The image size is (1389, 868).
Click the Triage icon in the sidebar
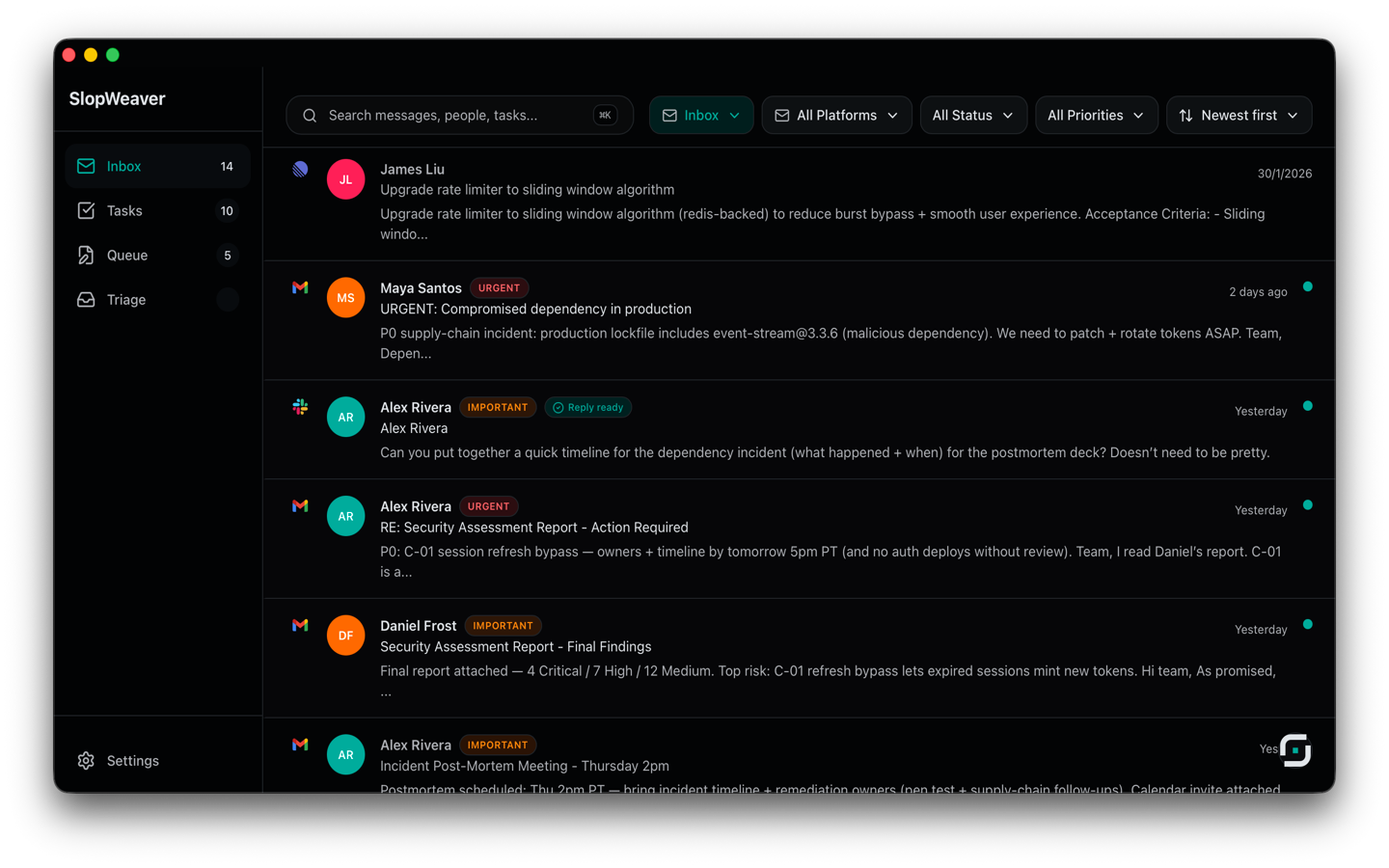click(x=87, y=300)
